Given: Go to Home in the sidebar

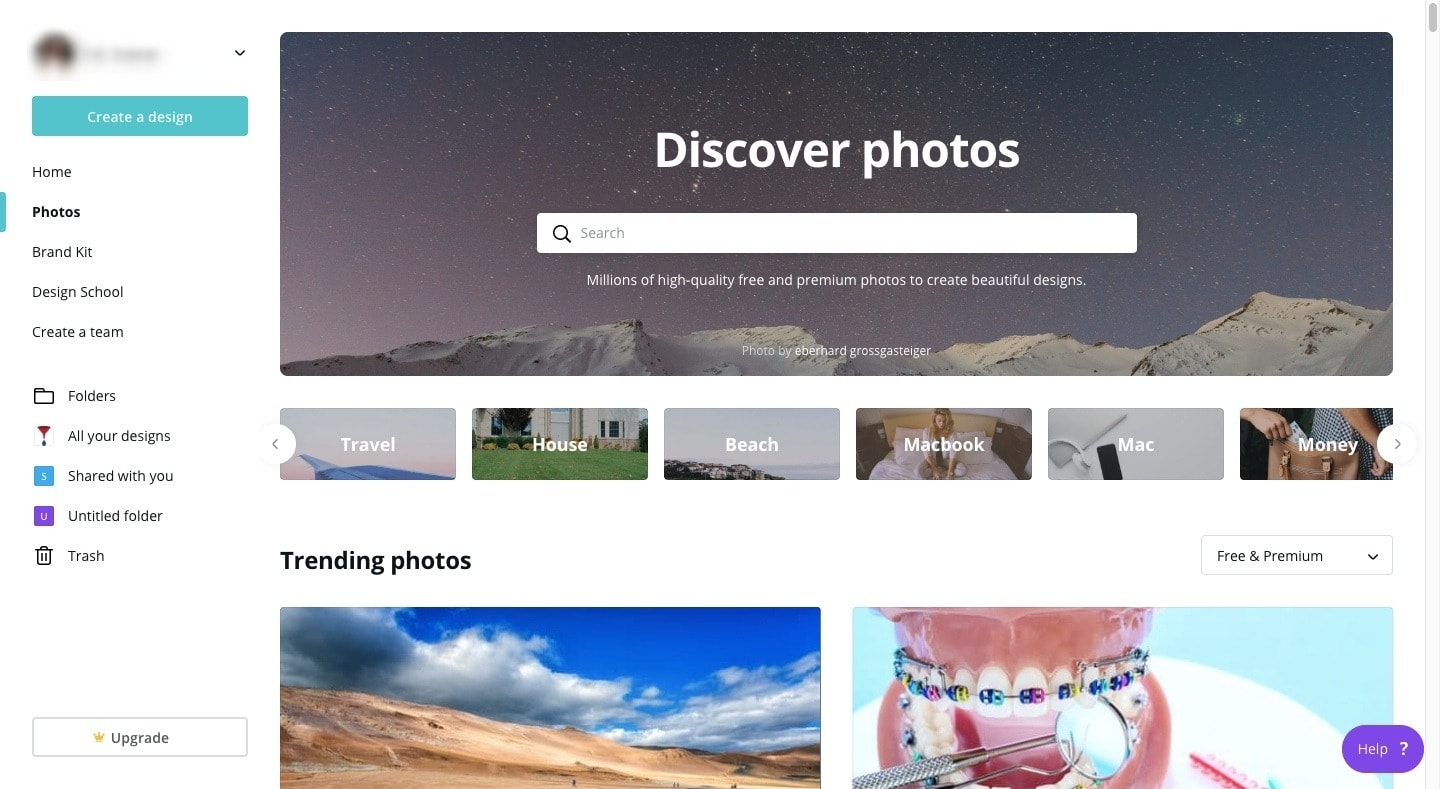Looking at the screenshot, I should (52, 172).
